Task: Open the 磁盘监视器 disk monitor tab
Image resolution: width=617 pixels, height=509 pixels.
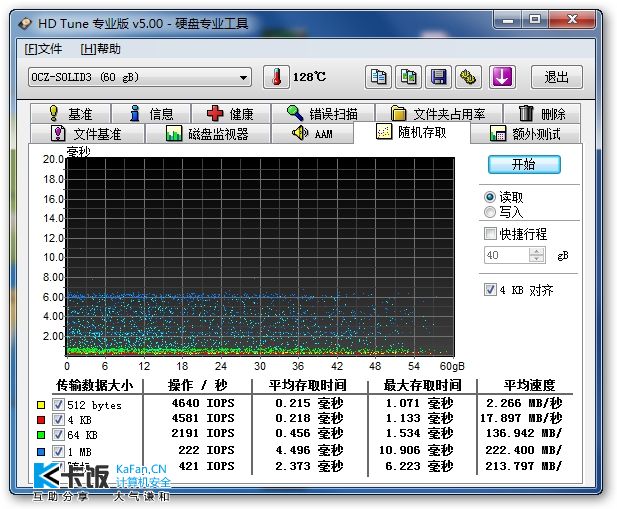Action: [x=207, y=133]
